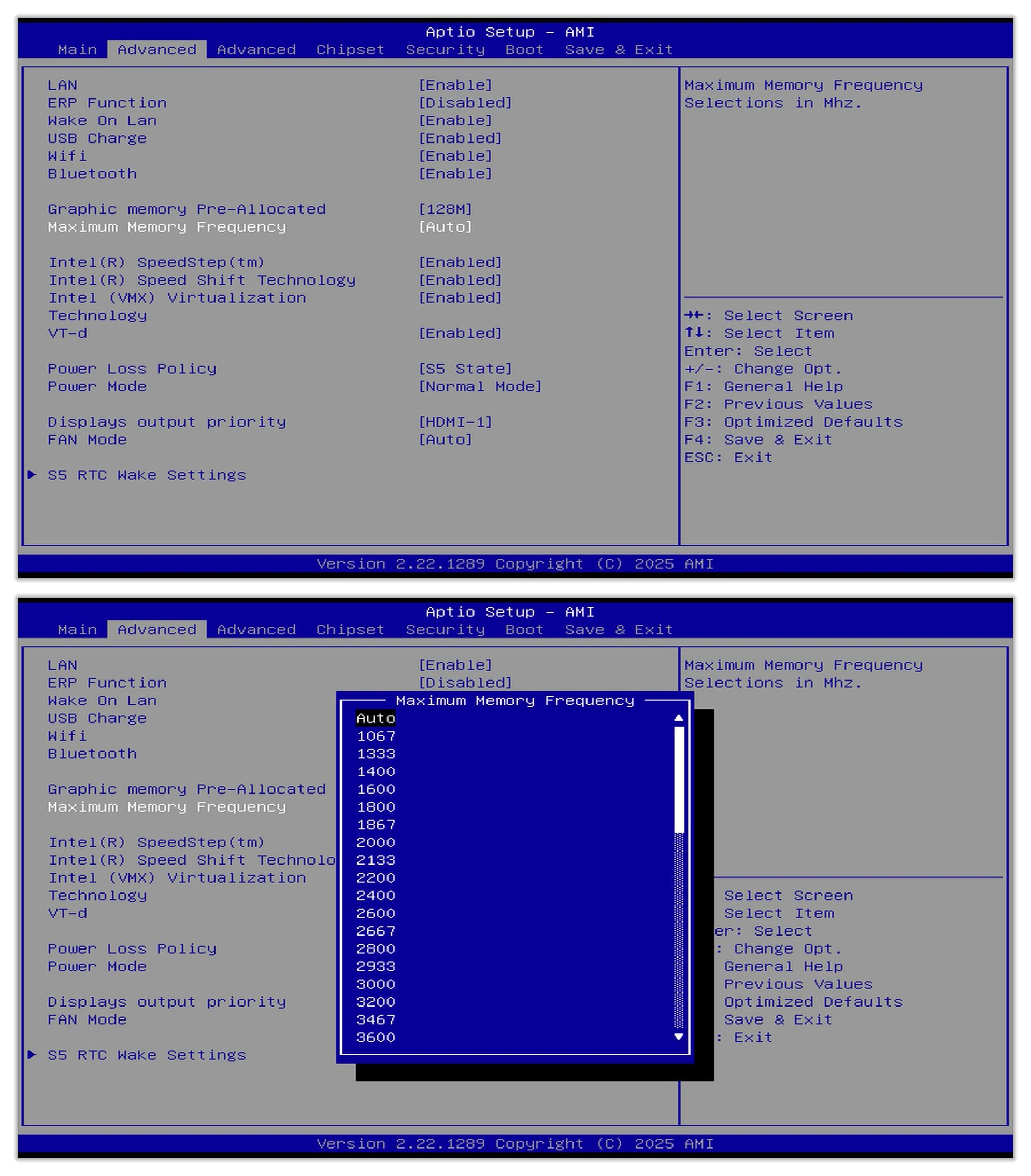Click the triangle beside S5 RTC Wake Settings below the popup

click(x=32, y=1055)
